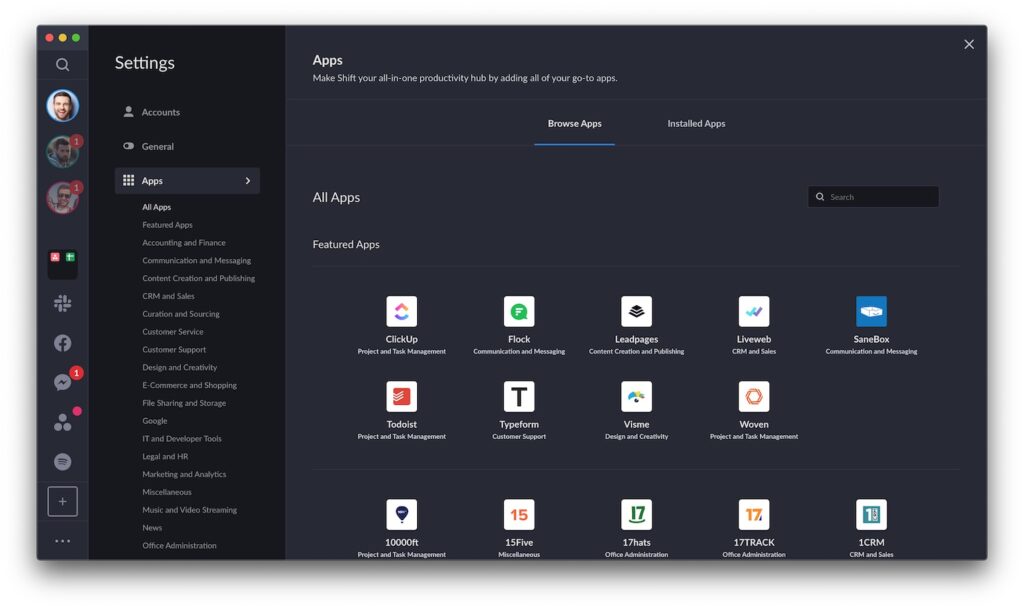The height and width of the screenshot is (609, 1024).
Task: Click the plus button to add app
Action: point(63,501)
